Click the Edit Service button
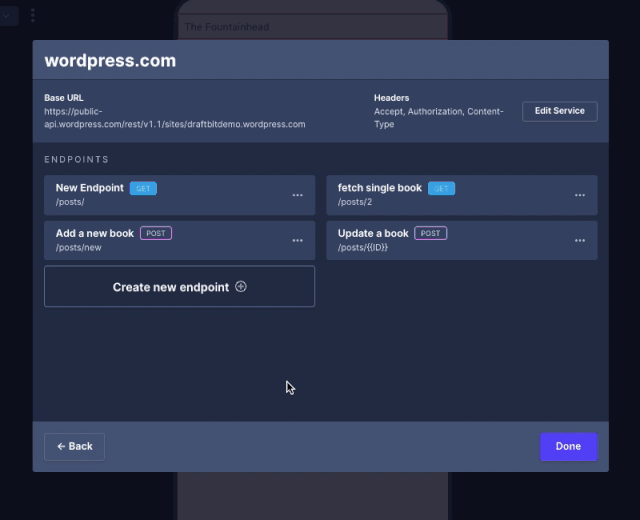The width and height of the screenshot is (640, 520). point(560,111)
